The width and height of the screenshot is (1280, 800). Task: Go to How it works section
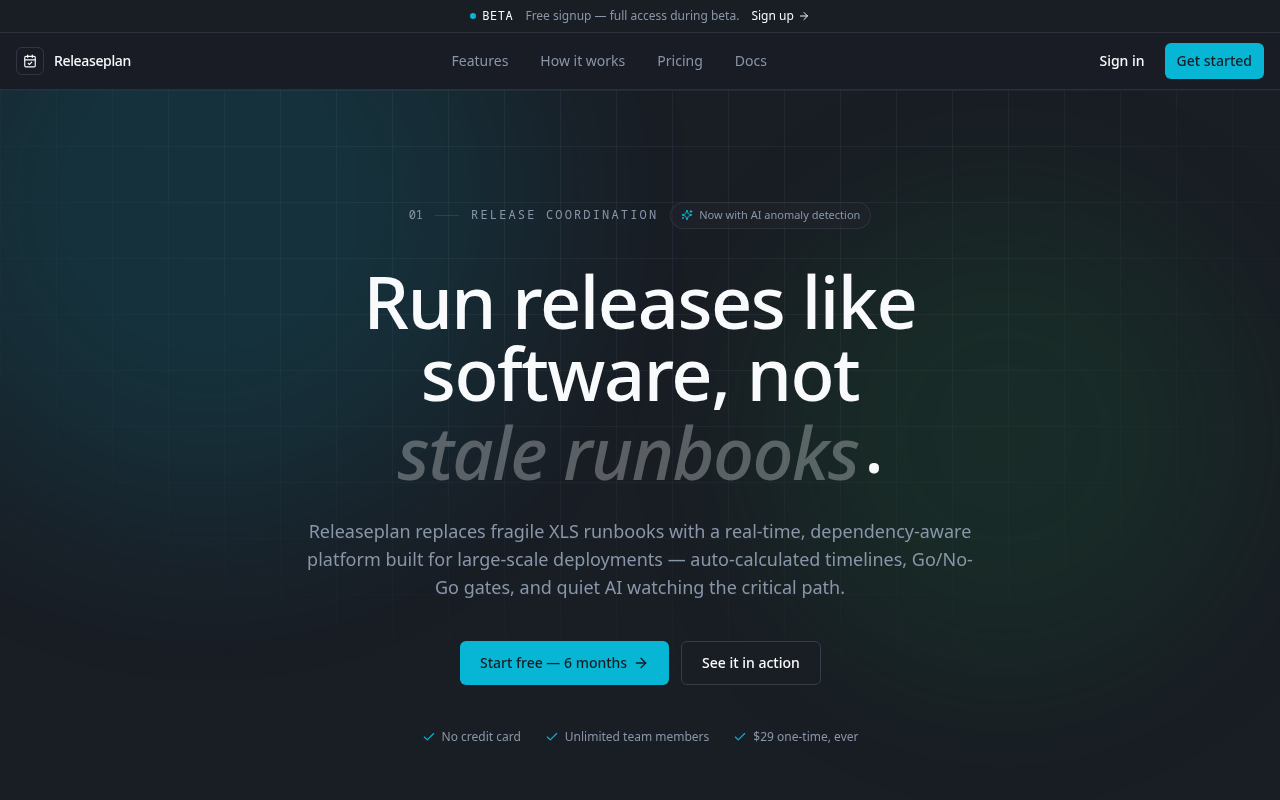tap(583, 61)
